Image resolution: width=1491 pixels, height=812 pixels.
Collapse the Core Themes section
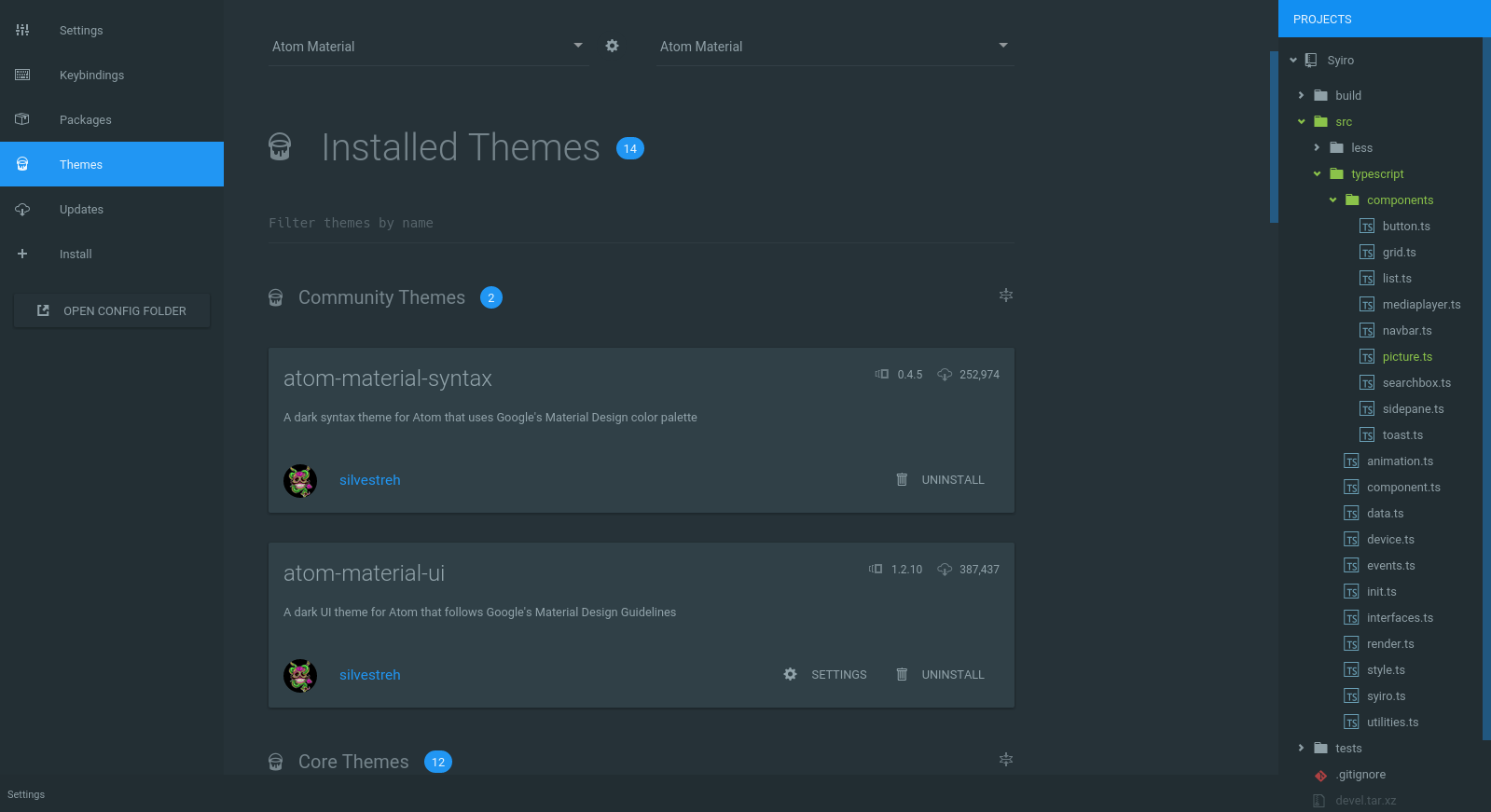pos(1005,760)
